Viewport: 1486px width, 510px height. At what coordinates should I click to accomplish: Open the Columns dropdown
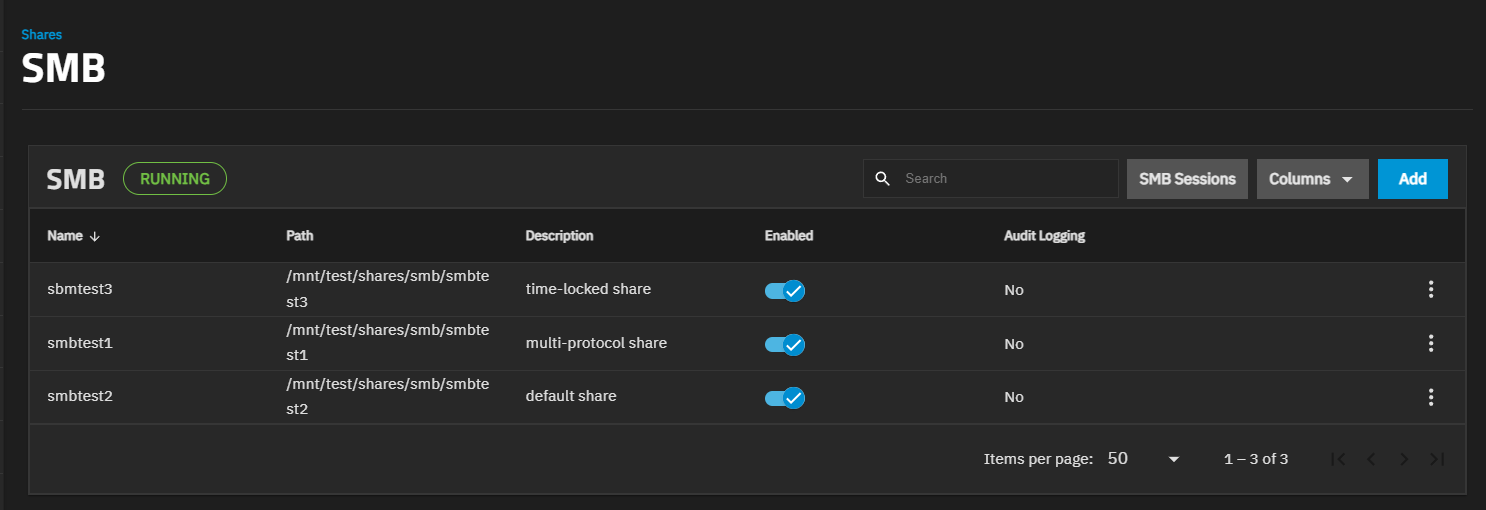click(1311, 179)
